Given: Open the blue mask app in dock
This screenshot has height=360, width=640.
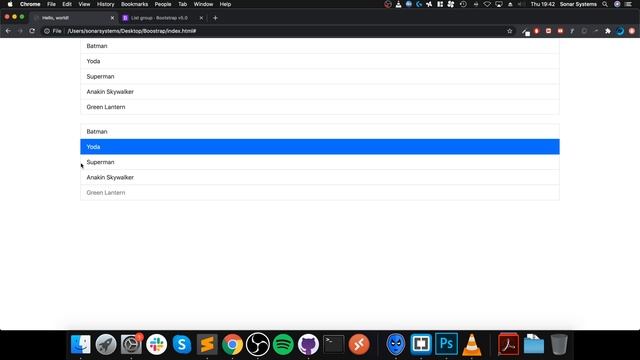Looking at the screenshot, I should point(396,344).
